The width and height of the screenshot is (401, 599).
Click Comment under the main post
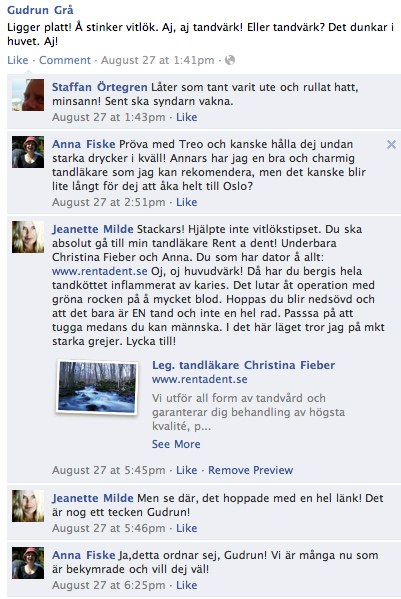65,60
